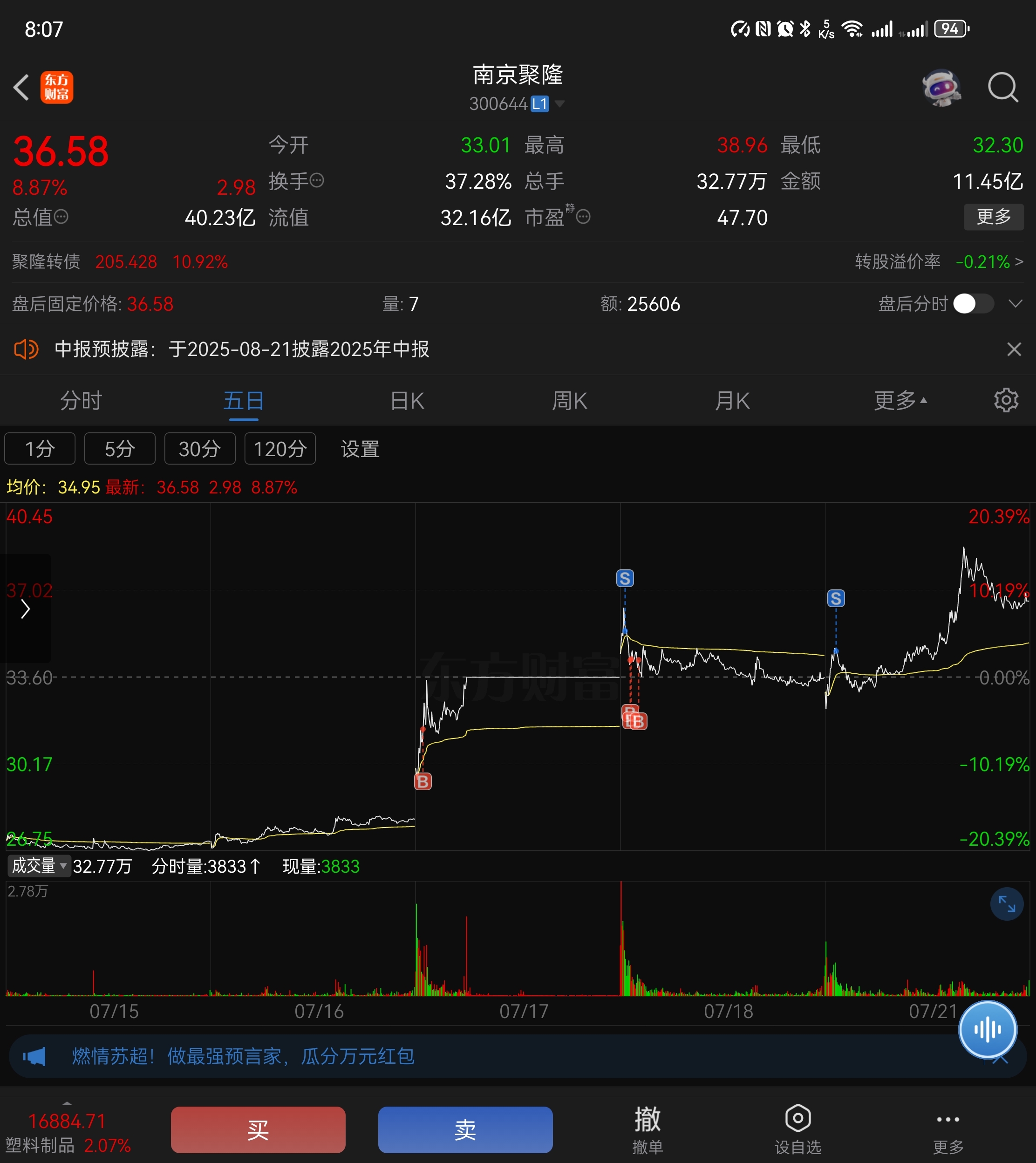Tap the 07/21 date label
This screenshot has width=1036, height=1163.
coord(933,1011)
